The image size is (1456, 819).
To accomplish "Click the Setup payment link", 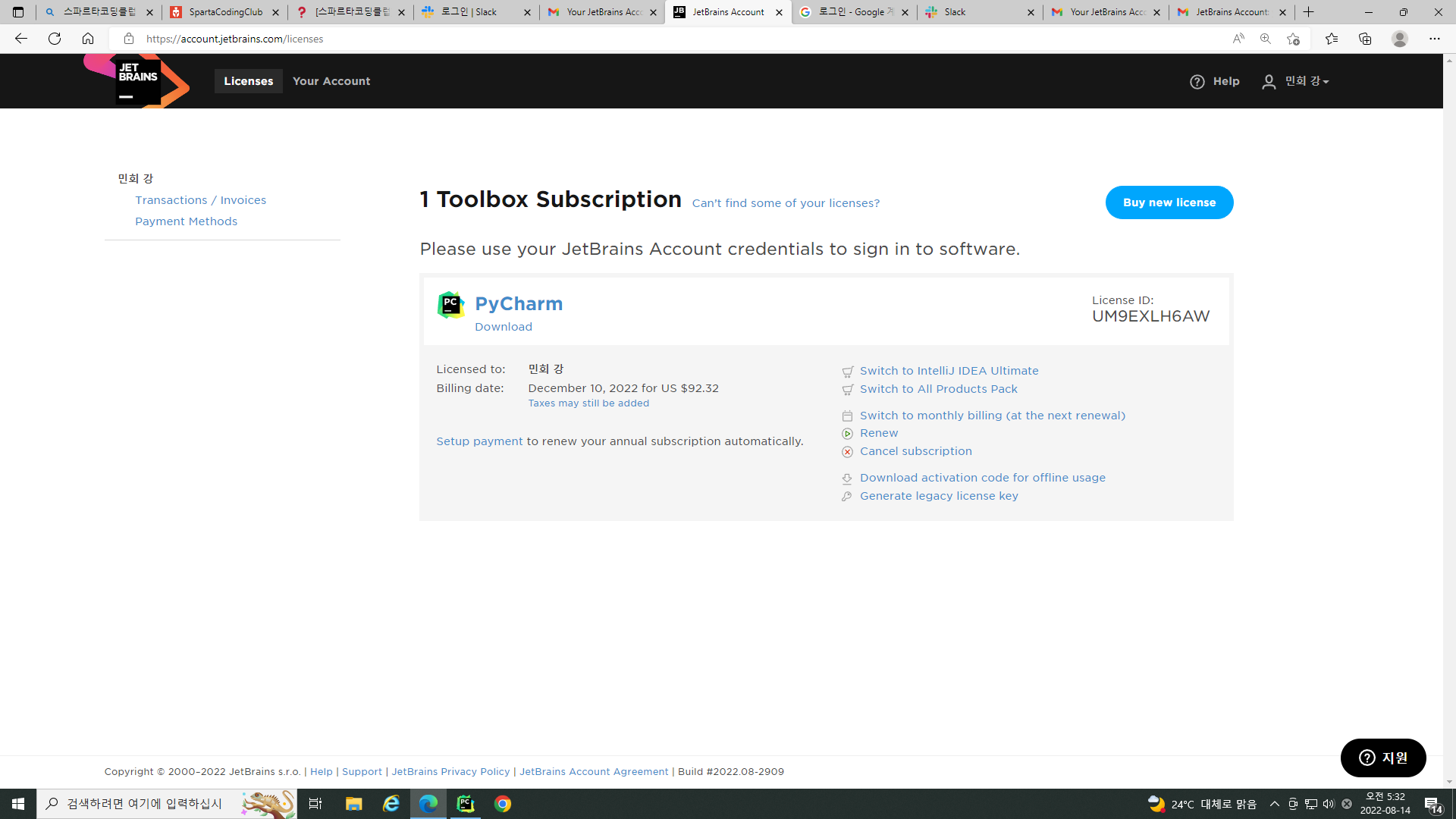I will [x=479, y=441].
